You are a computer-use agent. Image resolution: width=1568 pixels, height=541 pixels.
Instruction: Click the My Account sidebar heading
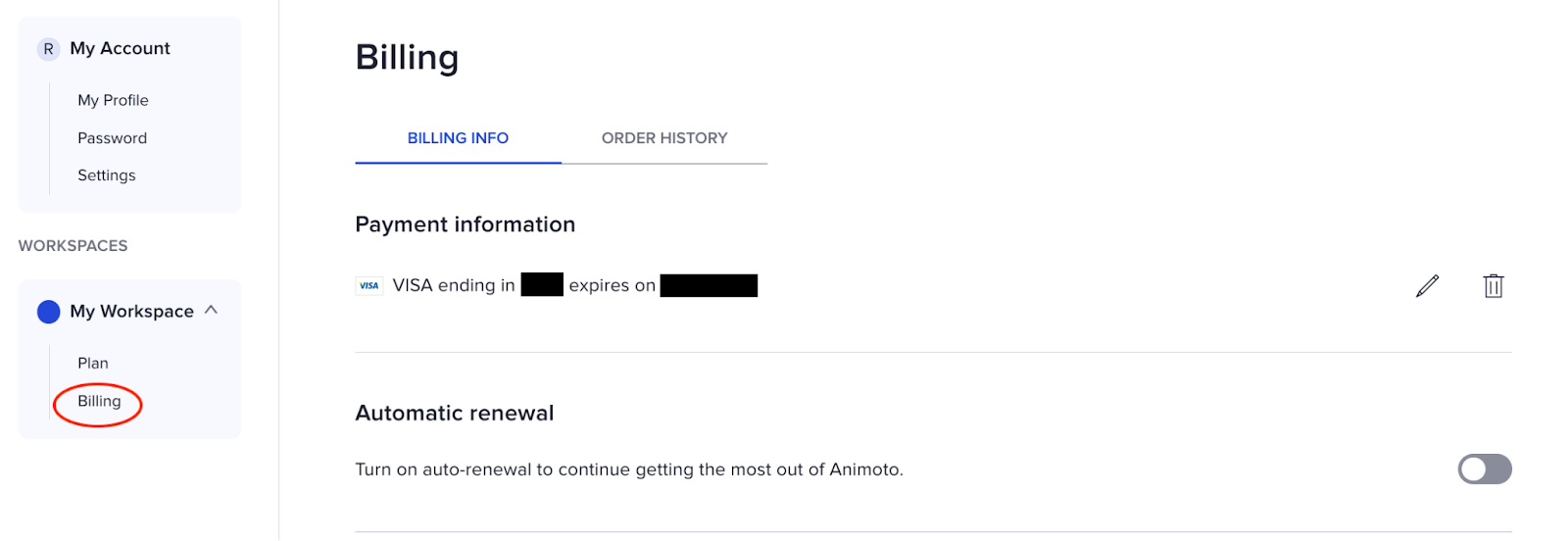coord(120,49)
